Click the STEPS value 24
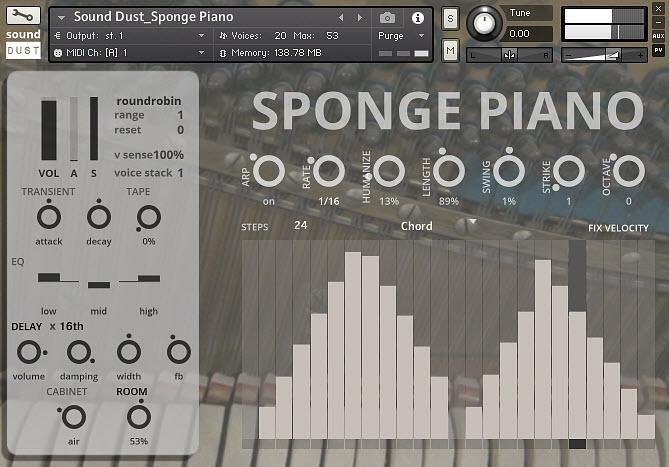The image size is (669, 467). pos(300,225)
